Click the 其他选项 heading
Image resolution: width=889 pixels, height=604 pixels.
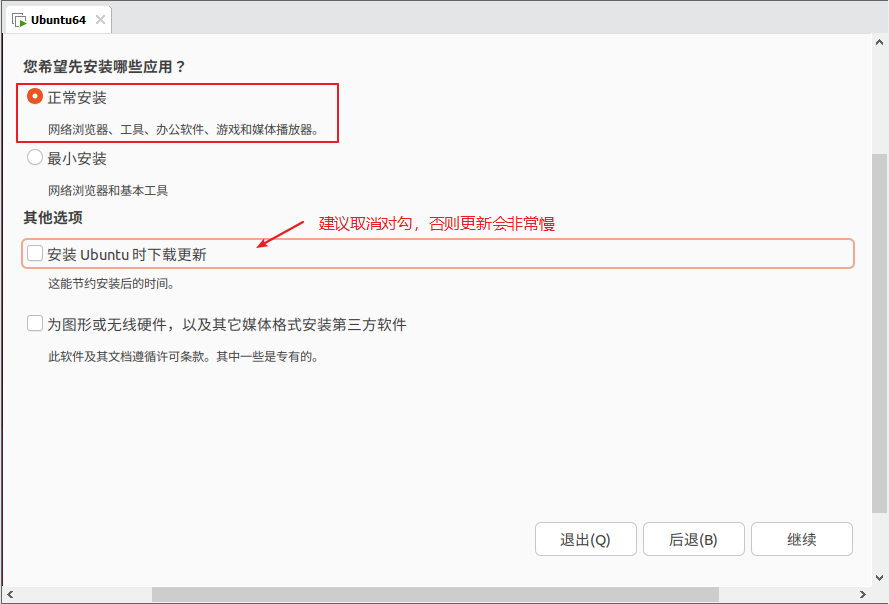coord(53,217)
